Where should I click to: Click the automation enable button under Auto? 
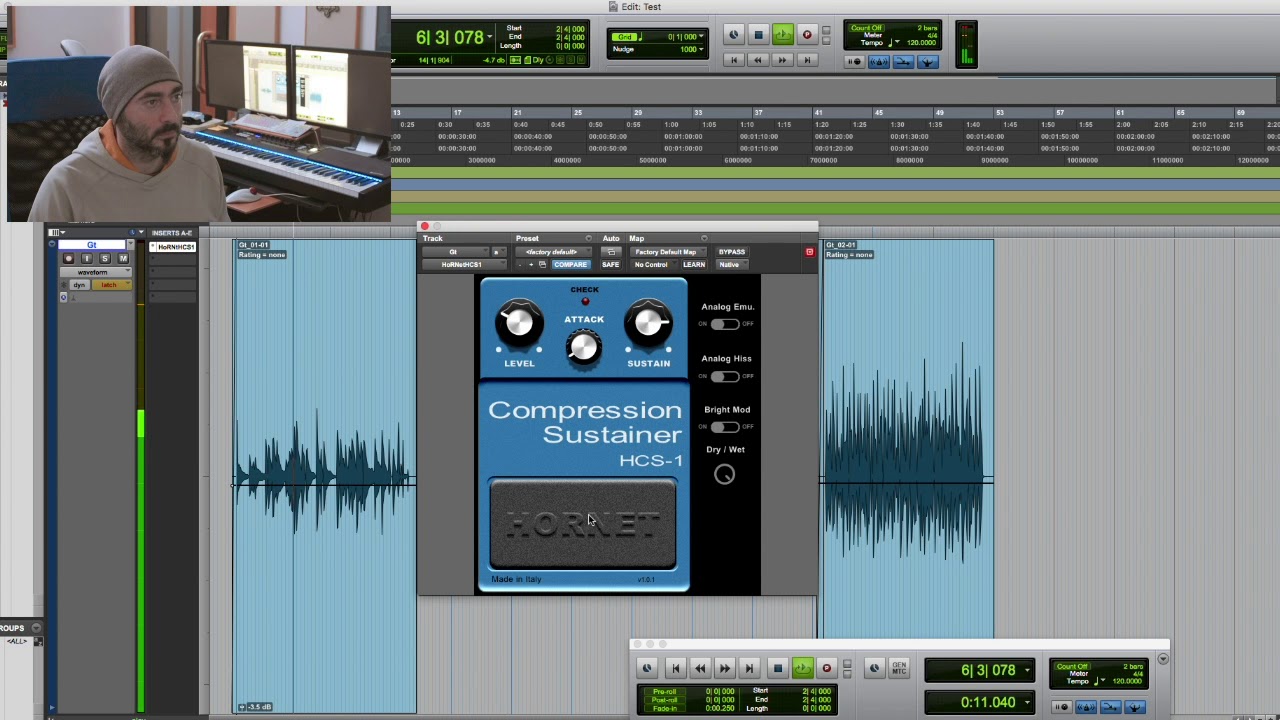[x=611, y=252]
